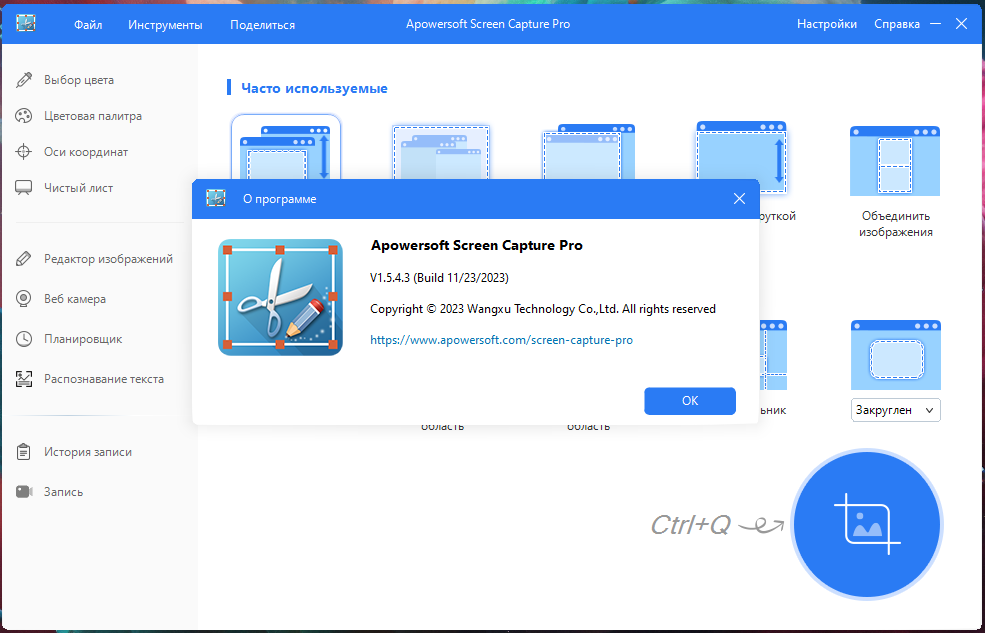The image size is (985, 633).
Task: Click the Цветовая палитра label
Action: [93, 116]
